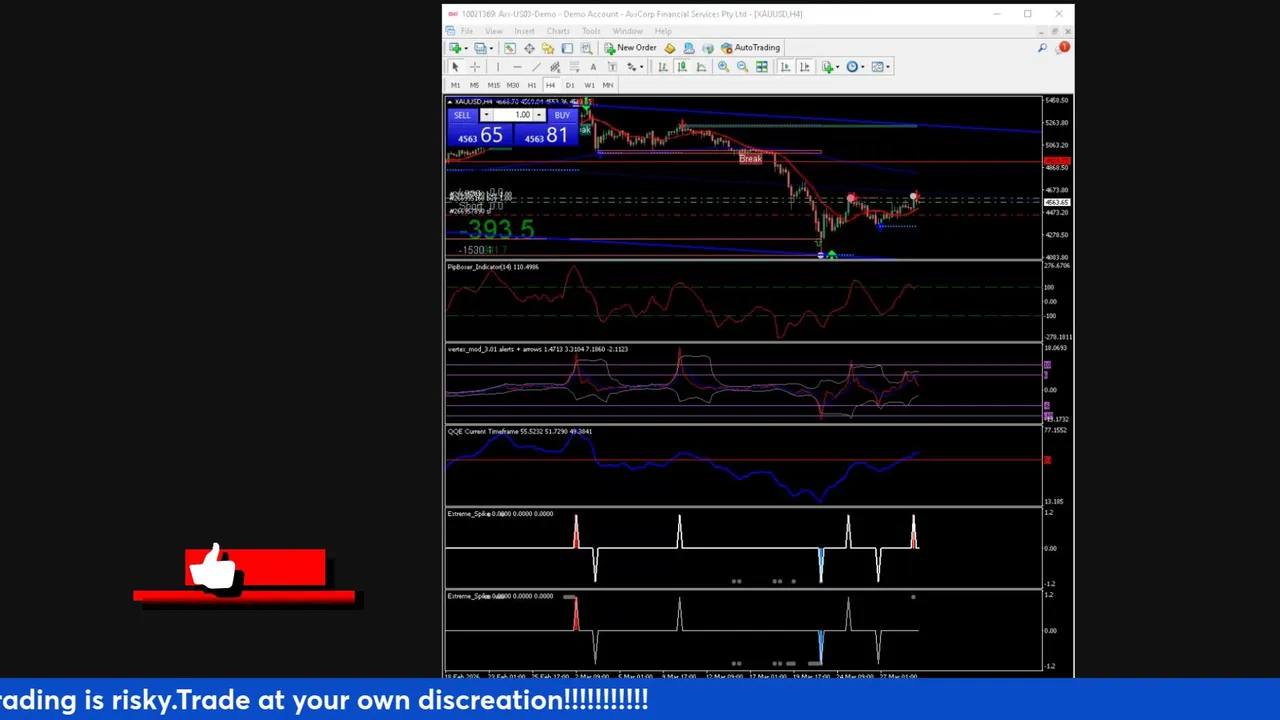Open the search magnifier icon
This screenshot has height=720, width=1280.
click(1042, 48)
